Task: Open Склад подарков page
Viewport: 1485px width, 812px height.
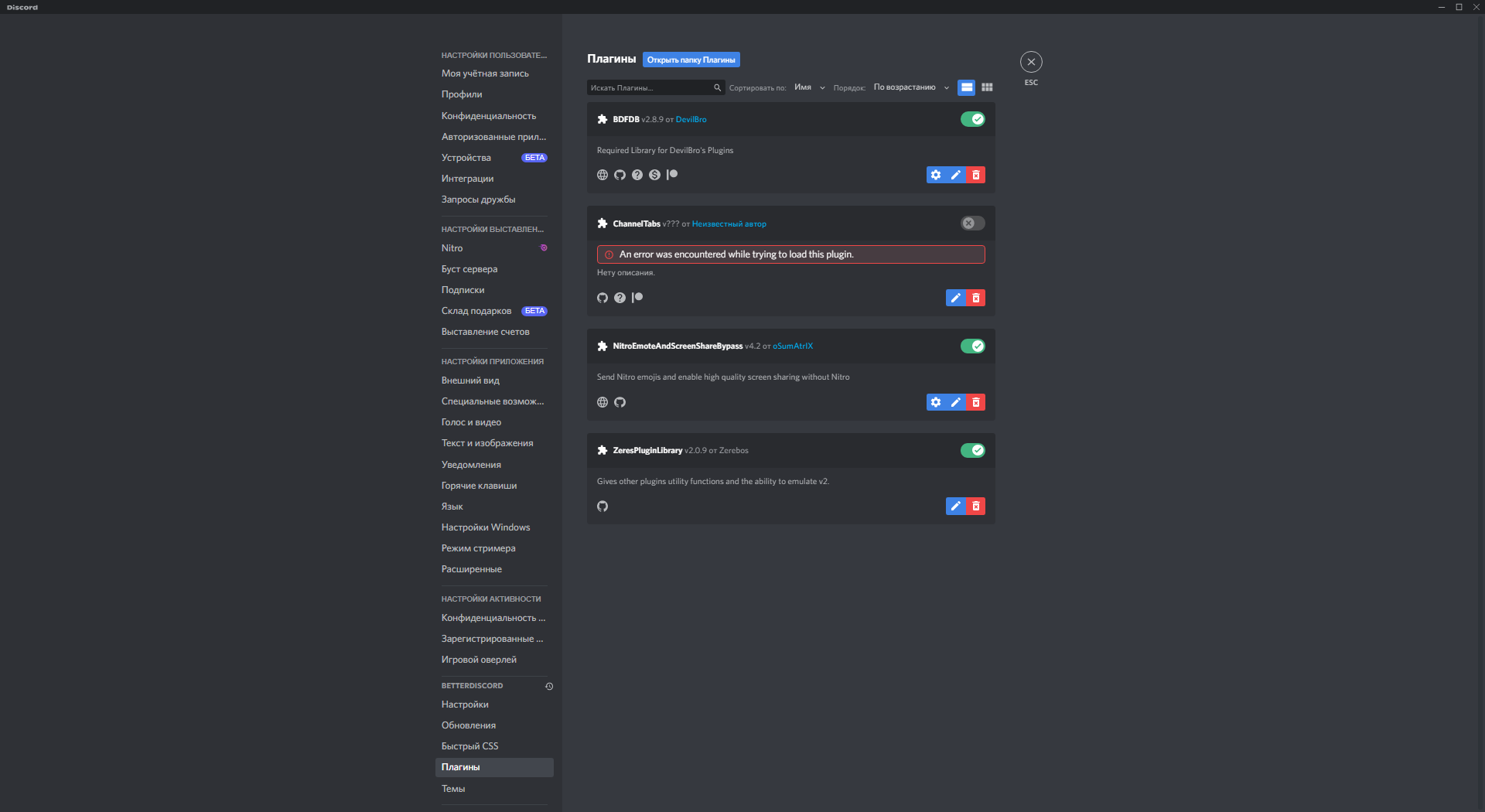Action: (494, 311)
